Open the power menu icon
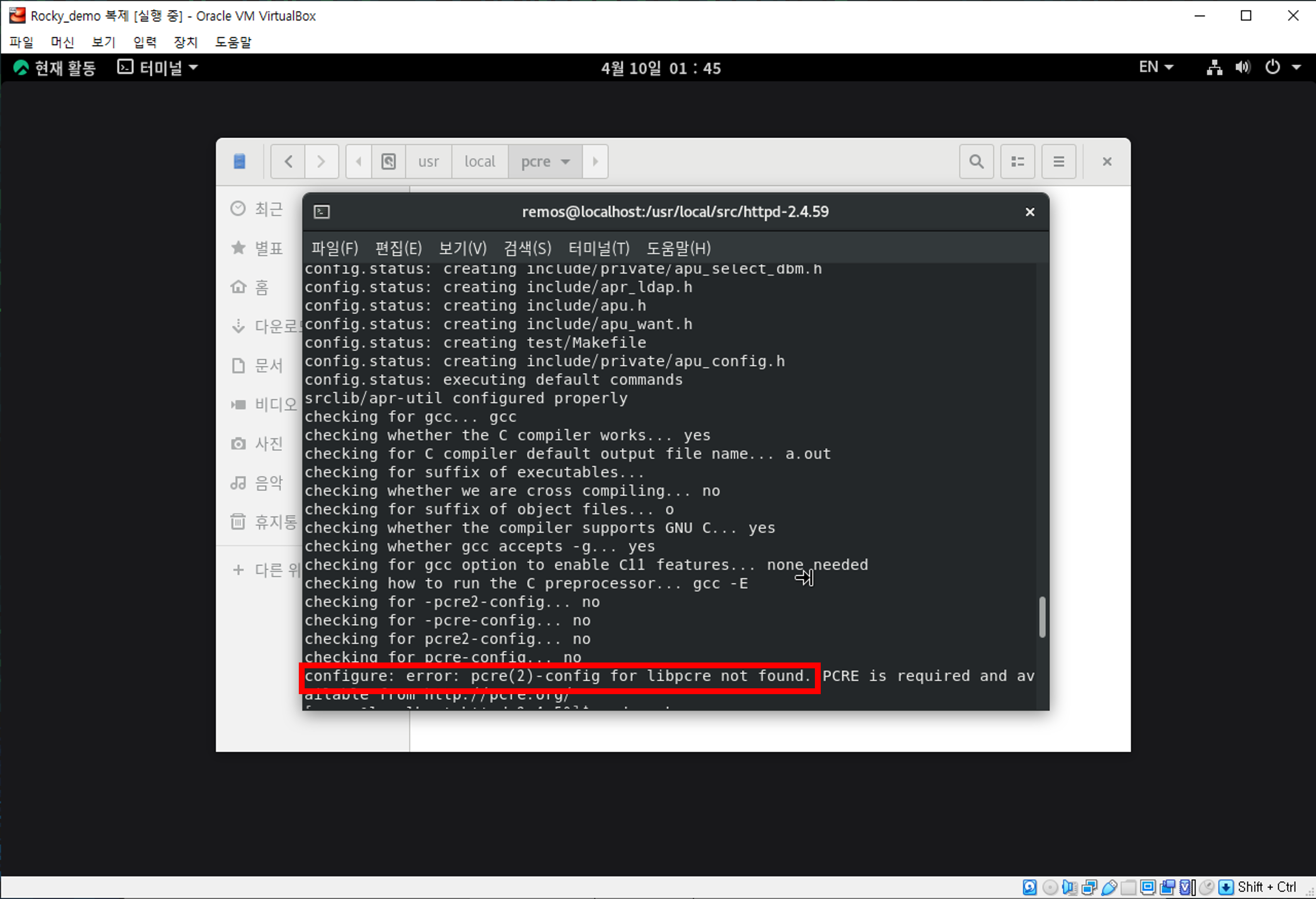This screenshot has width=1316, height=899. tap(1272, 68)
